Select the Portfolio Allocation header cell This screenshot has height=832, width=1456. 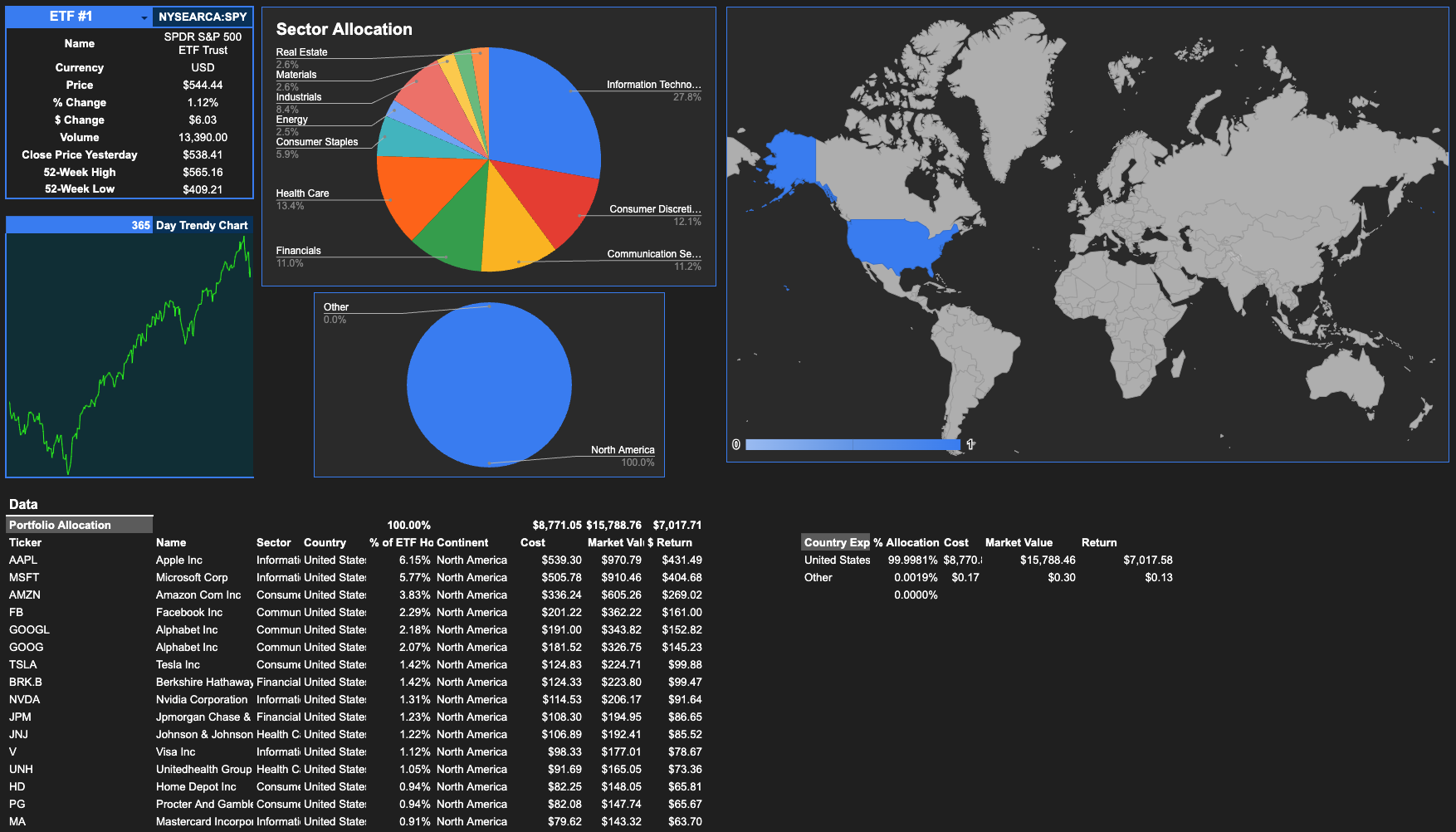coord(79,525)
